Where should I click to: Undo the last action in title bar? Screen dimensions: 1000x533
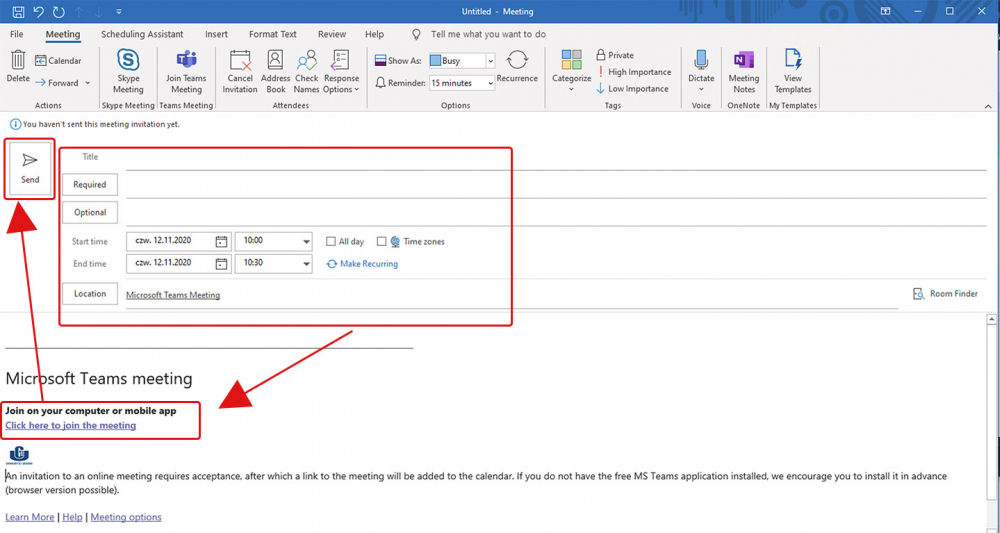tap(38, 11)
